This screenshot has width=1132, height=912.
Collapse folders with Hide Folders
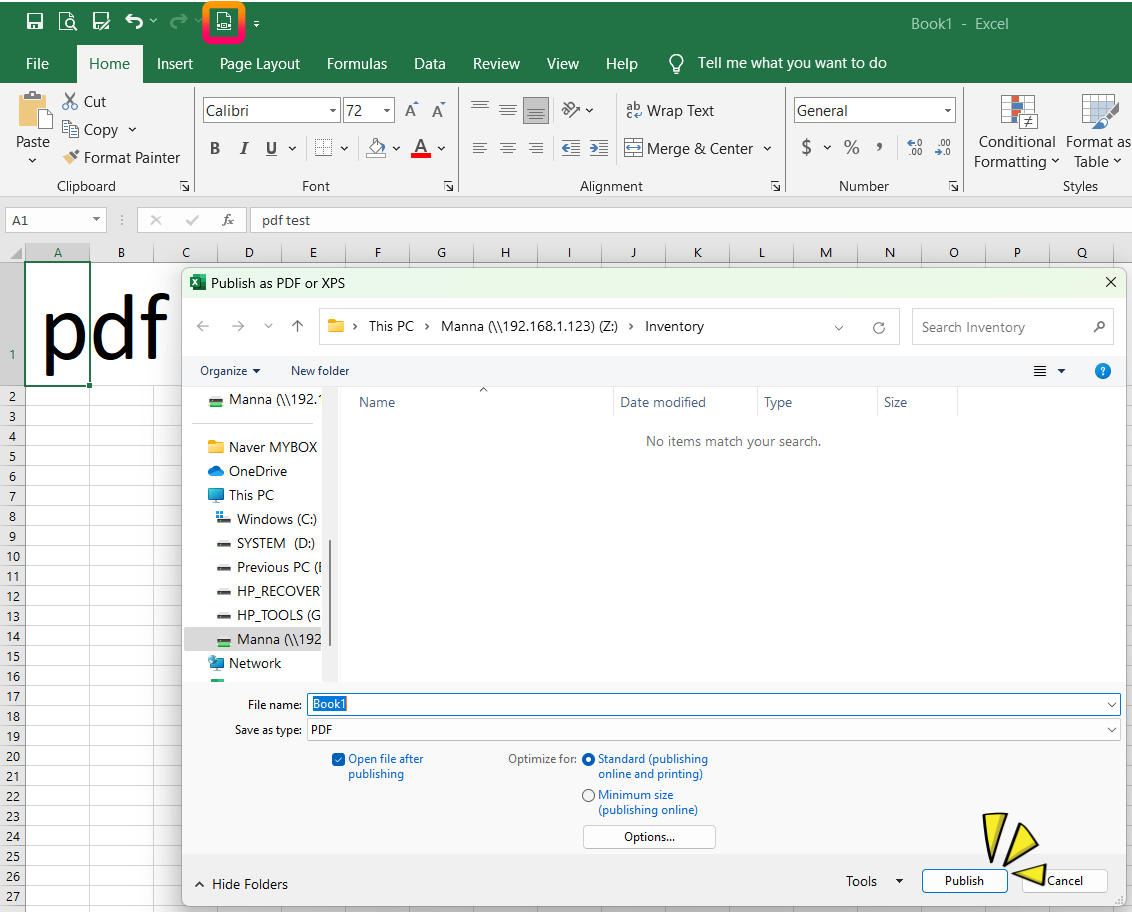[x=242, y=884]
